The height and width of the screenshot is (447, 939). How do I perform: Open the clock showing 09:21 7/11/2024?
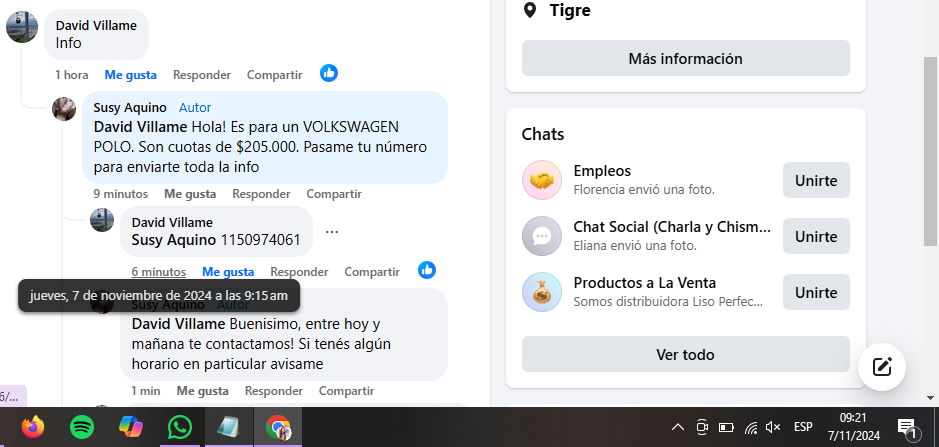pyautogui.click(x=854, y=425)
